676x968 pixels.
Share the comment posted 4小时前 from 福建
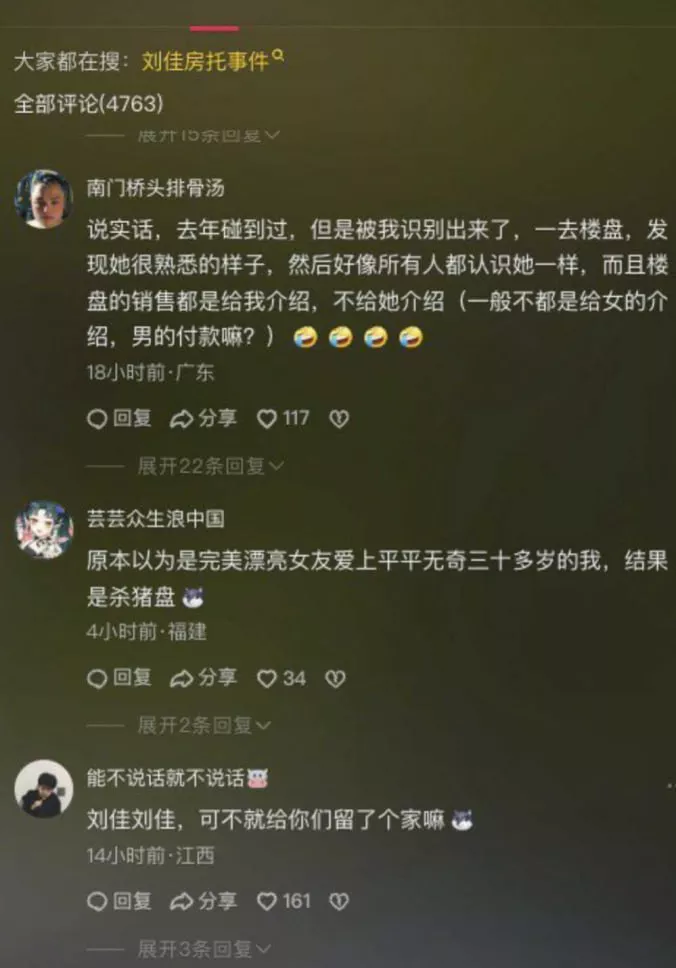click(203, 678)
